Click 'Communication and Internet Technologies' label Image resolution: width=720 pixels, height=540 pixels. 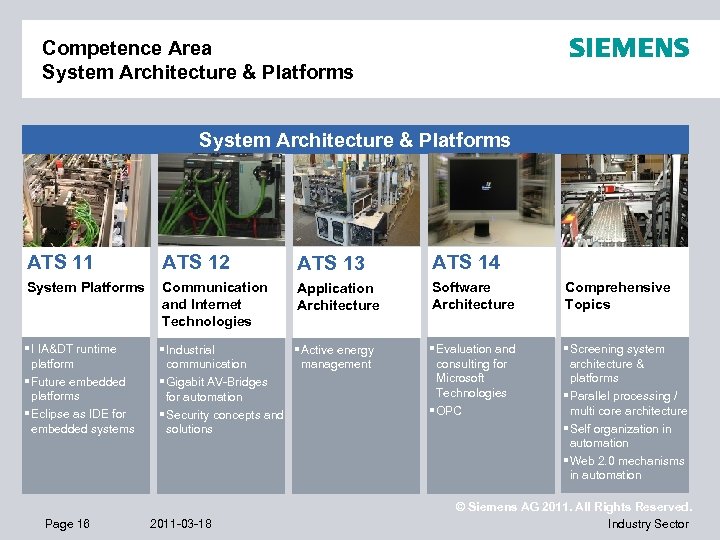pyautogui.click(x=214, y=304)
